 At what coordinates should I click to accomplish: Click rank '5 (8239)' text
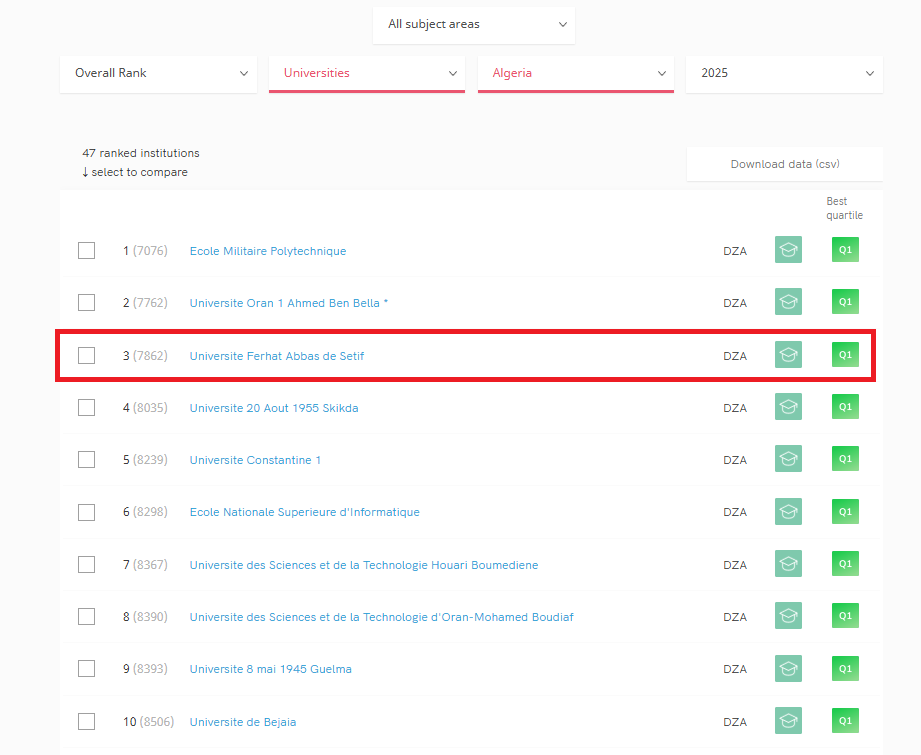[x=145, y=459]
